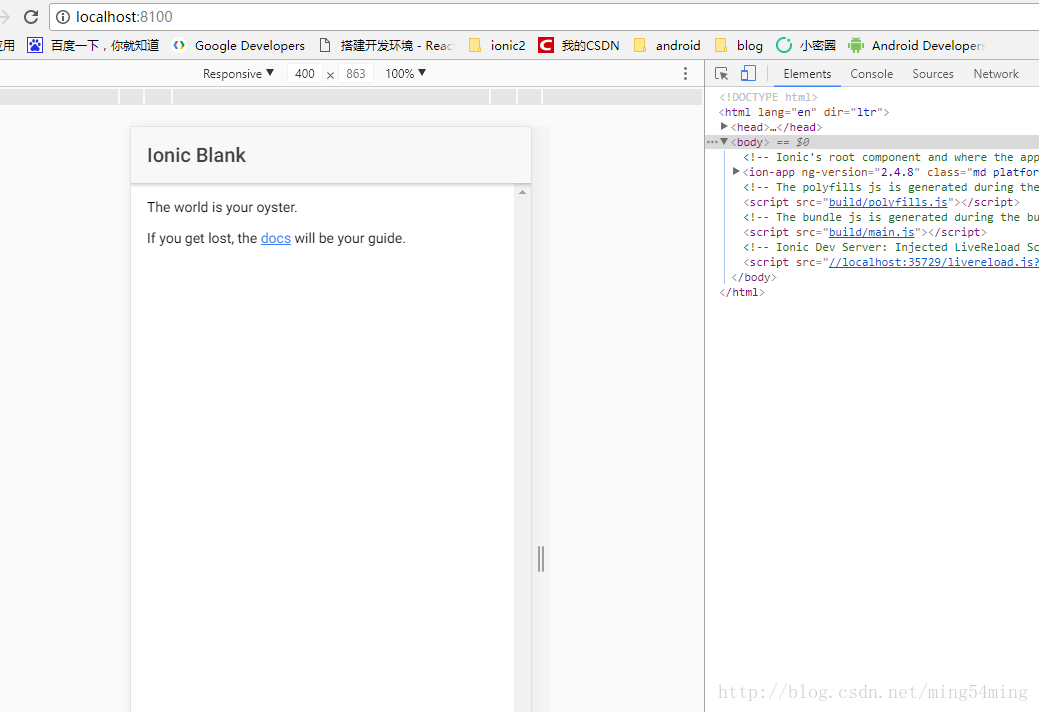Grab the viewport resize handle on right edge
Image resolution: width=1039 pixels, height=712 pixels.
click(x=541, y=559)
